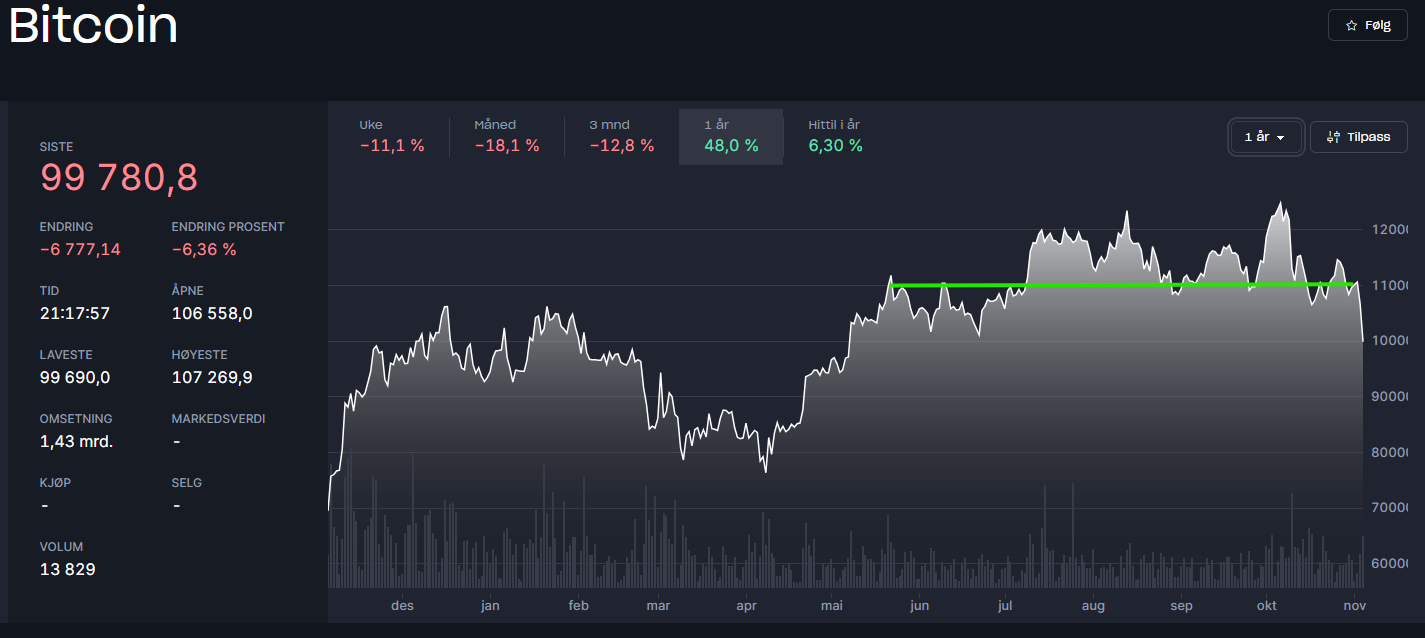Click the Omsetning value 1,43 mrd.
Screen dimensions: 1425x638
pos(76,442)
